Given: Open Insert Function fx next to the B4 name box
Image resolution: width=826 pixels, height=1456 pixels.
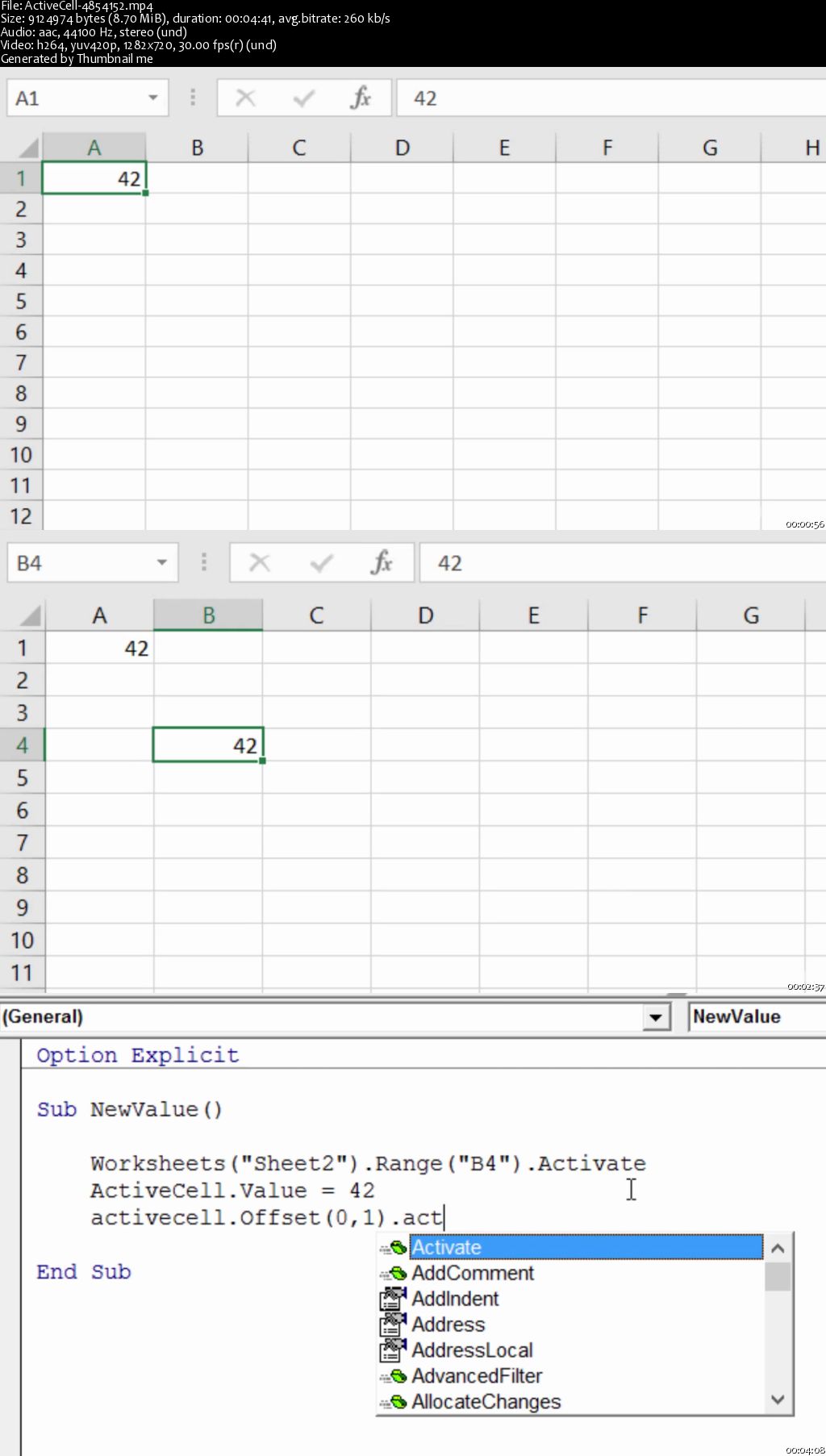Looking at the screenshot, I should point(382,562).
